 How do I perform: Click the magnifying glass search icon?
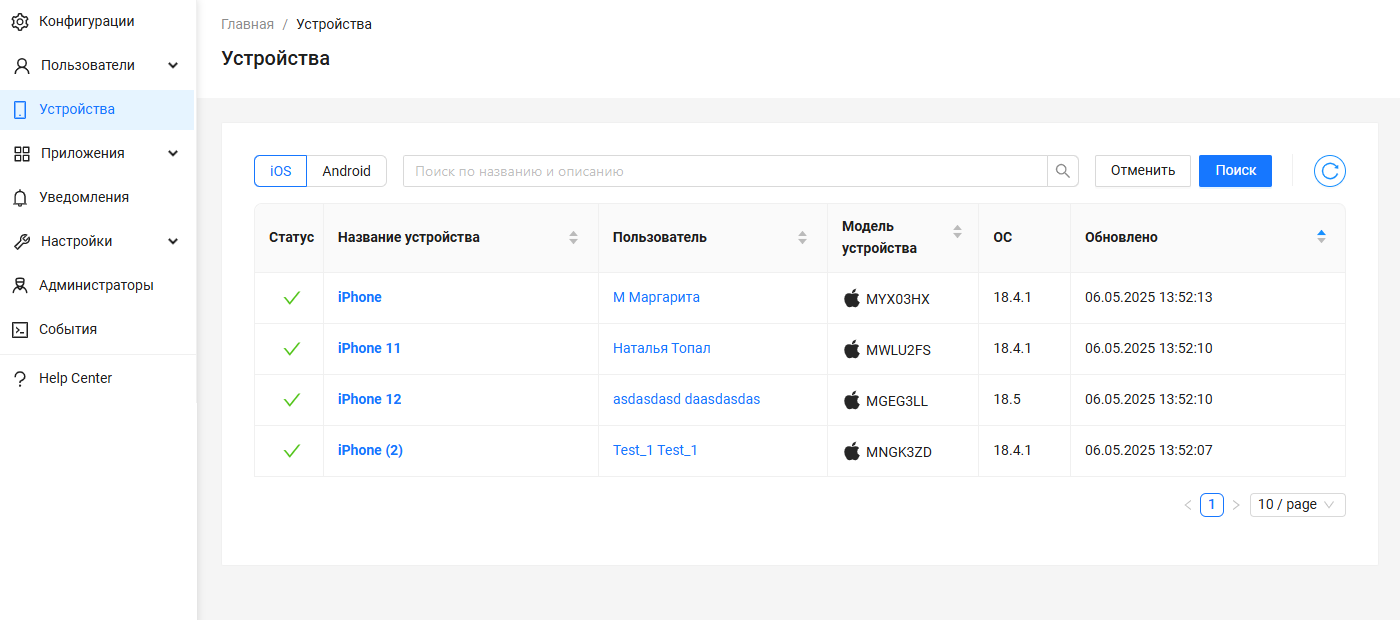[1062, 171]
